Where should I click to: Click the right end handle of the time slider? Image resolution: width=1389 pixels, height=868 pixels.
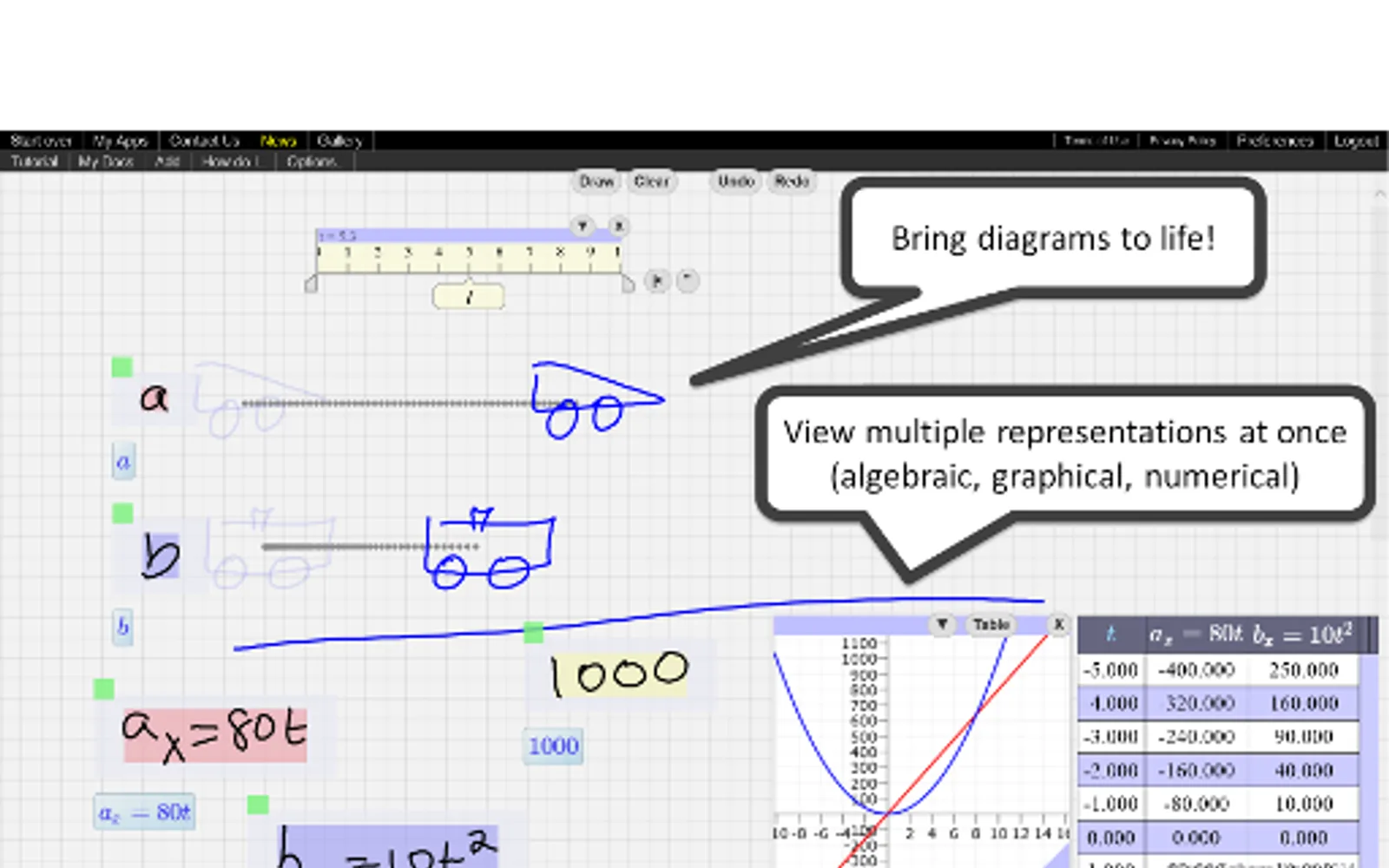pos(628,284)
